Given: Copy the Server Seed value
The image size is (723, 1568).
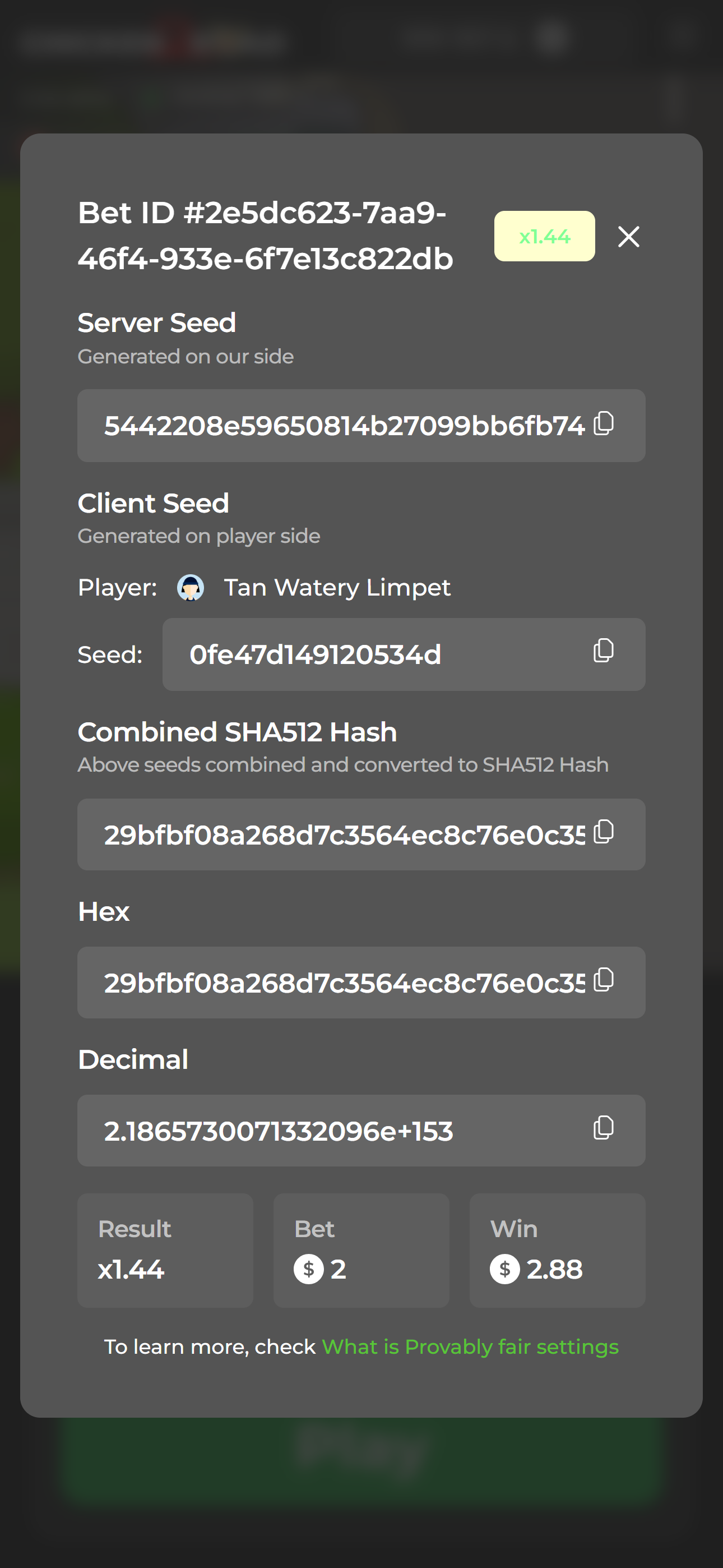Looking at the screenshot, I should [603, 423].
